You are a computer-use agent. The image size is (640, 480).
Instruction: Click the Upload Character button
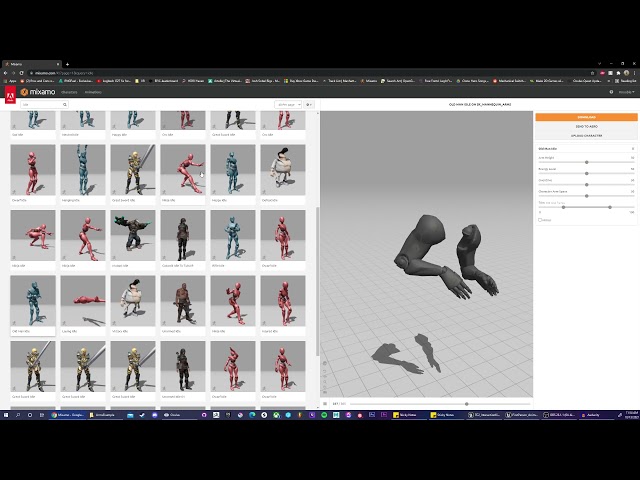[x=586, y=136]
